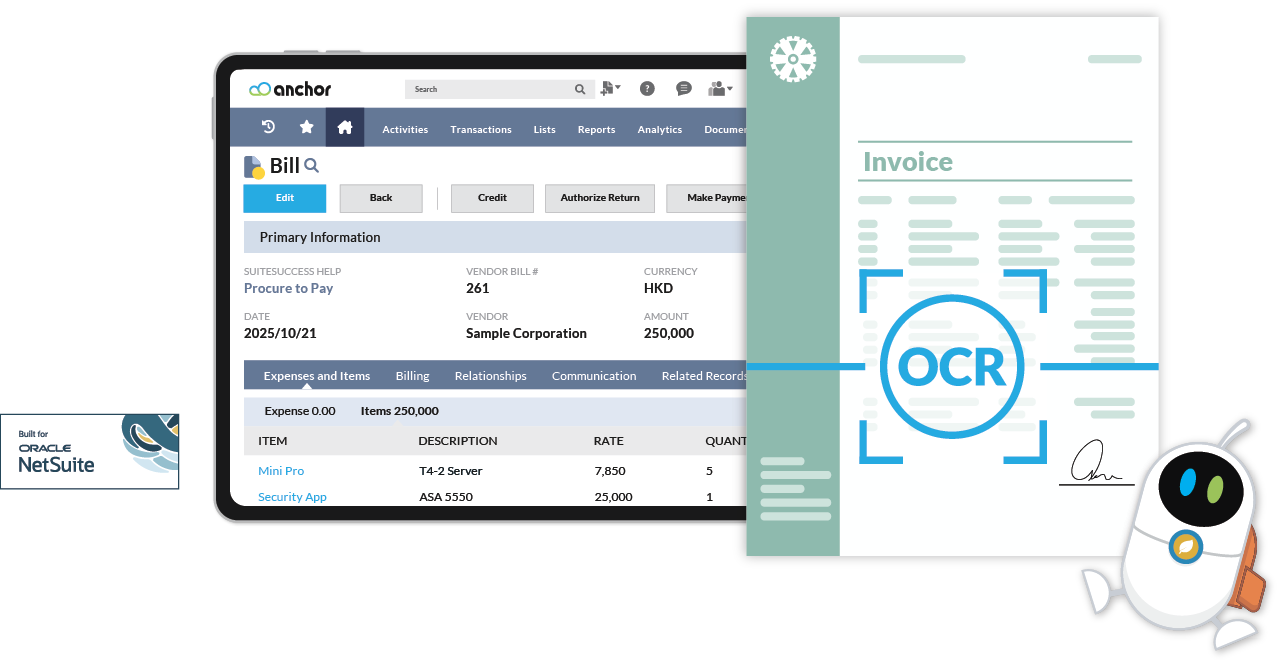1280x665 pixels.
Task: Click the anchor logo
Action: click(290, 89)
